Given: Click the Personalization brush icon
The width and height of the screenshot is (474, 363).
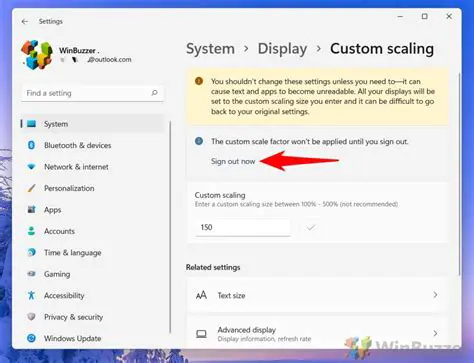Looking at the screenshot, I should pos(31,188).
